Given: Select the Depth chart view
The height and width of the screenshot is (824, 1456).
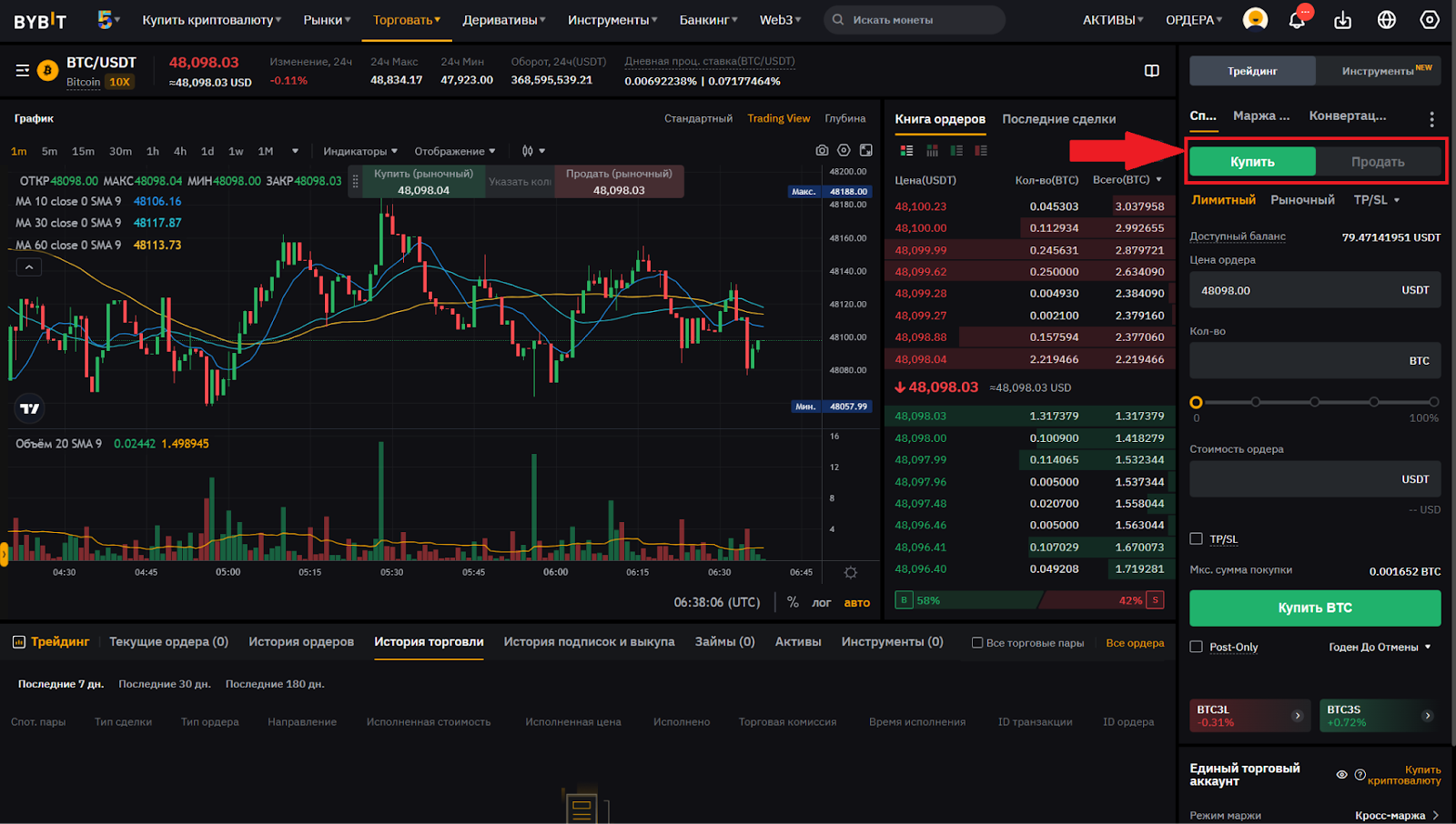Looking at the screenshot, I should [x=844, y=118].
